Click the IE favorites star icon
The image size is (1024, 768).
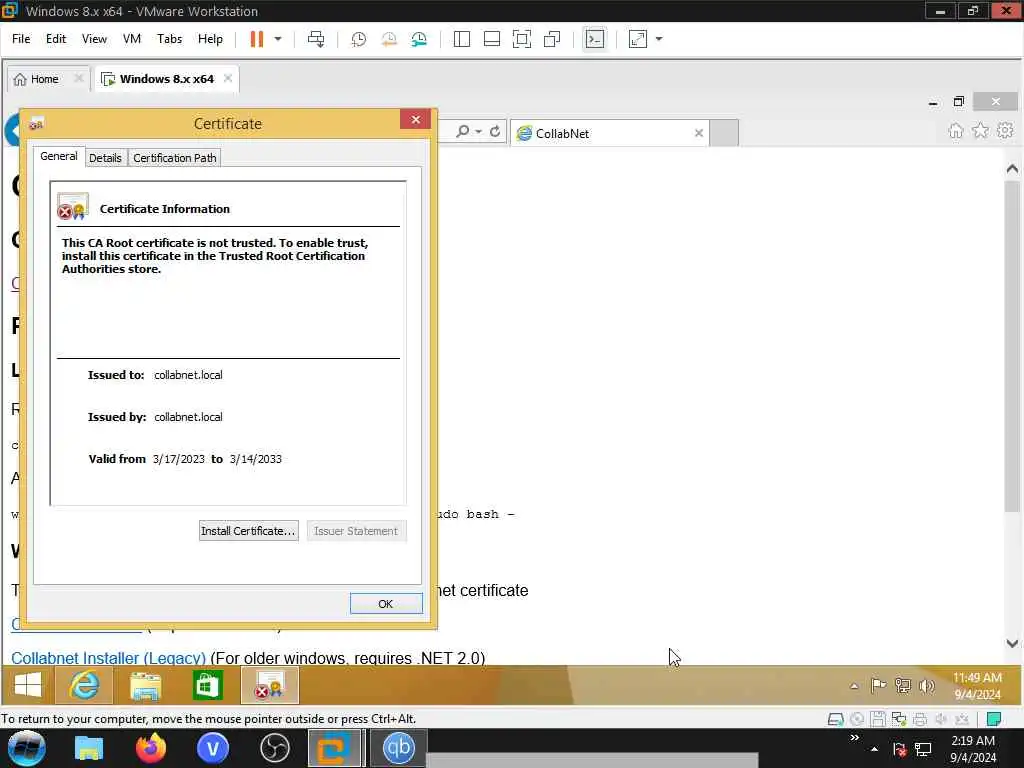(x=980, y=131)
